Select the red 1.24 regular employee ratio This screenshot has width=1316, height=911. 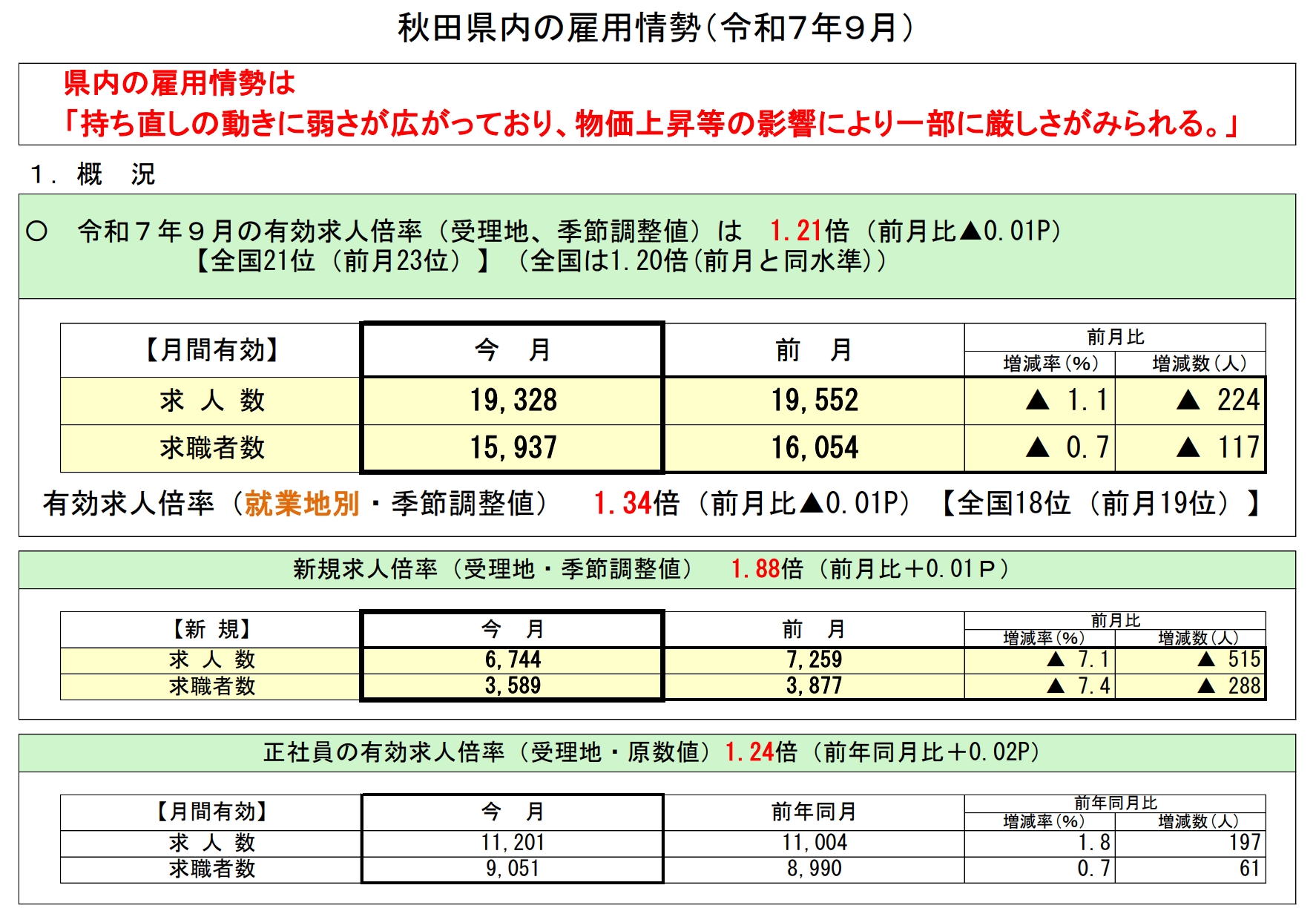(x=749, y=752)
